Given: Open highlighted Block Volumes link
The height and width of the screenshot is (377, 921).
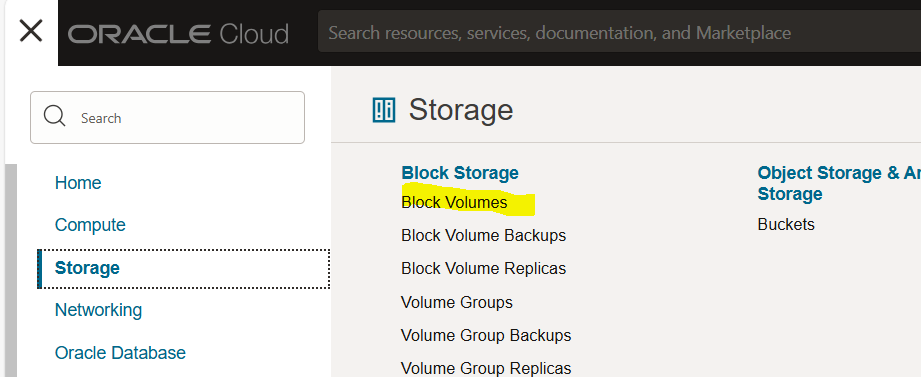Looking at the screenshot, I should 454,202.
